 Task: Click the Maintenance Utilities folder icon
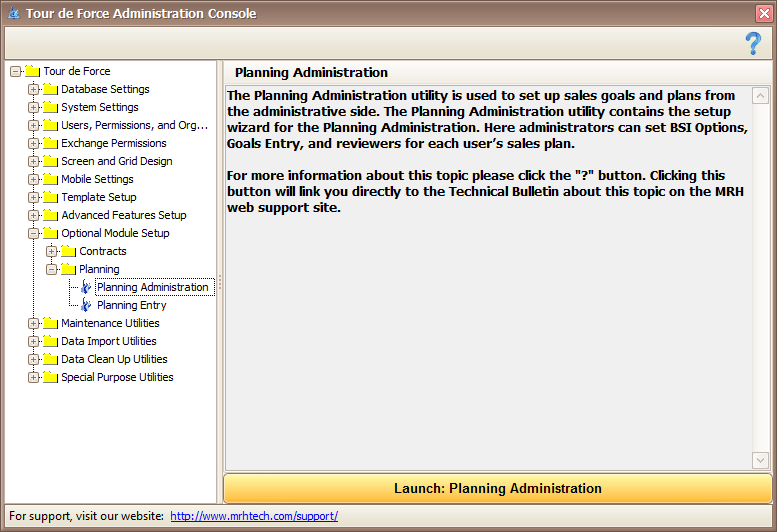51,323
